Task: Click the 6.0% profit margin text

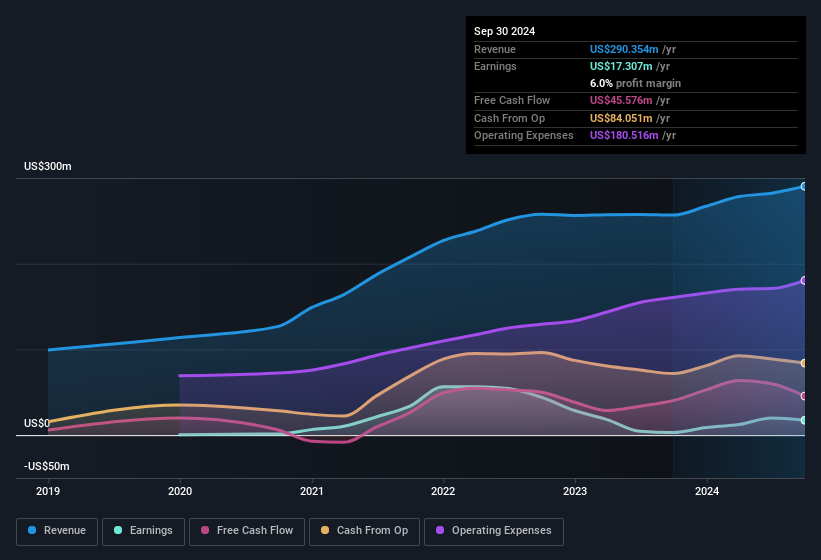Action: click(x=635, y=83)
